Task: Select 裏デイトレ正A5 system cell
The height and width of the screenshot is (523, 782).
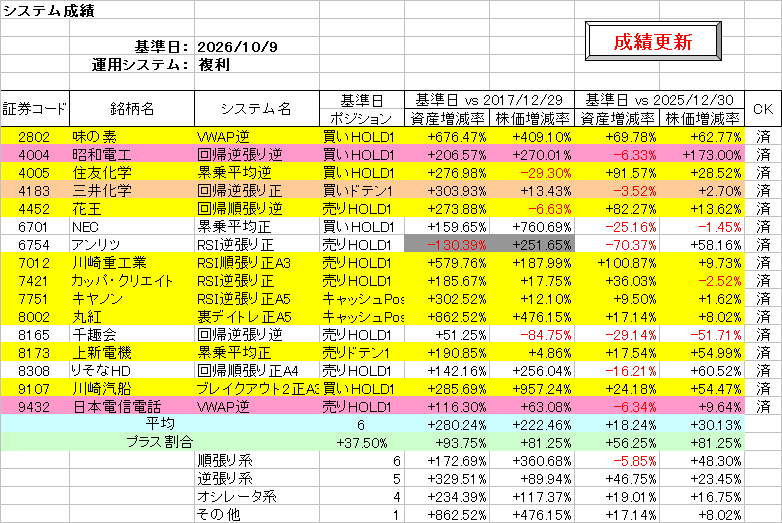Action: pos(257,317)
